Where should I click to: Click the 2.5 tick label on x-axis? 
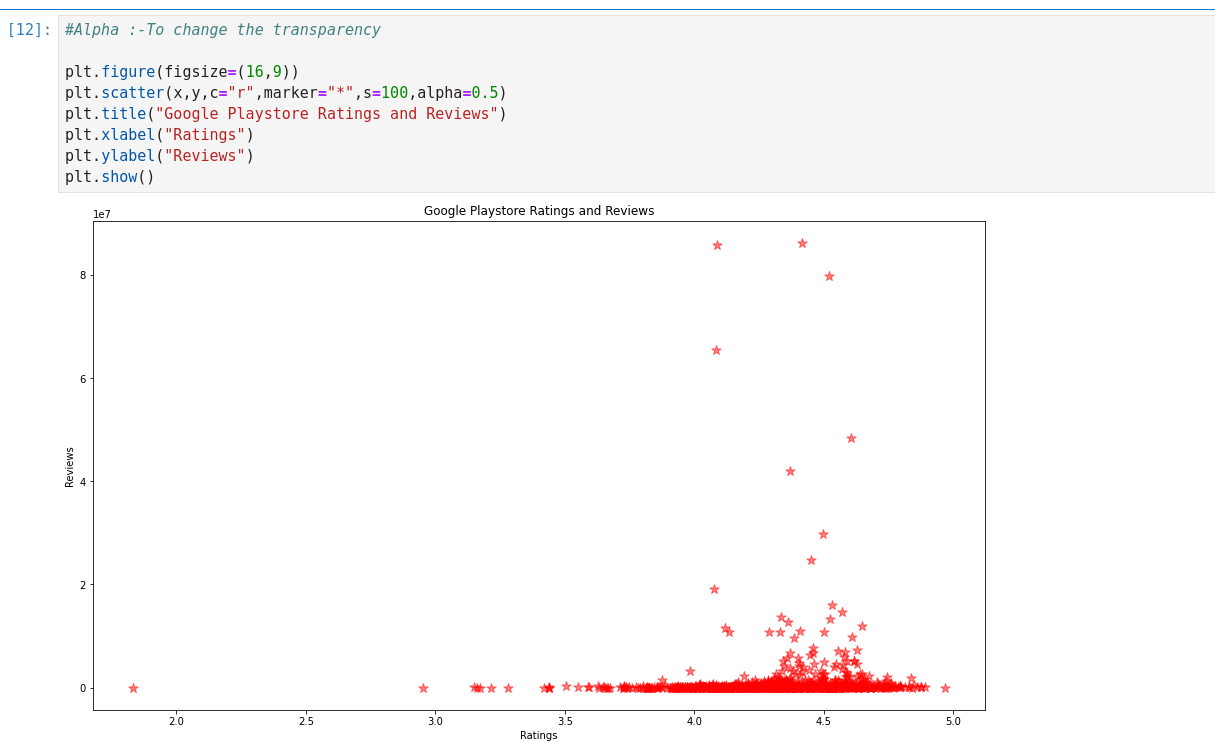[306, 721]
